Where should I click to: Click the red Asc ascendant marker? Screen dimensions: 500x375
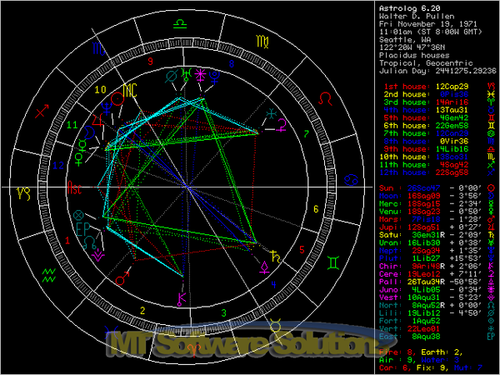(x=74, y=188)
